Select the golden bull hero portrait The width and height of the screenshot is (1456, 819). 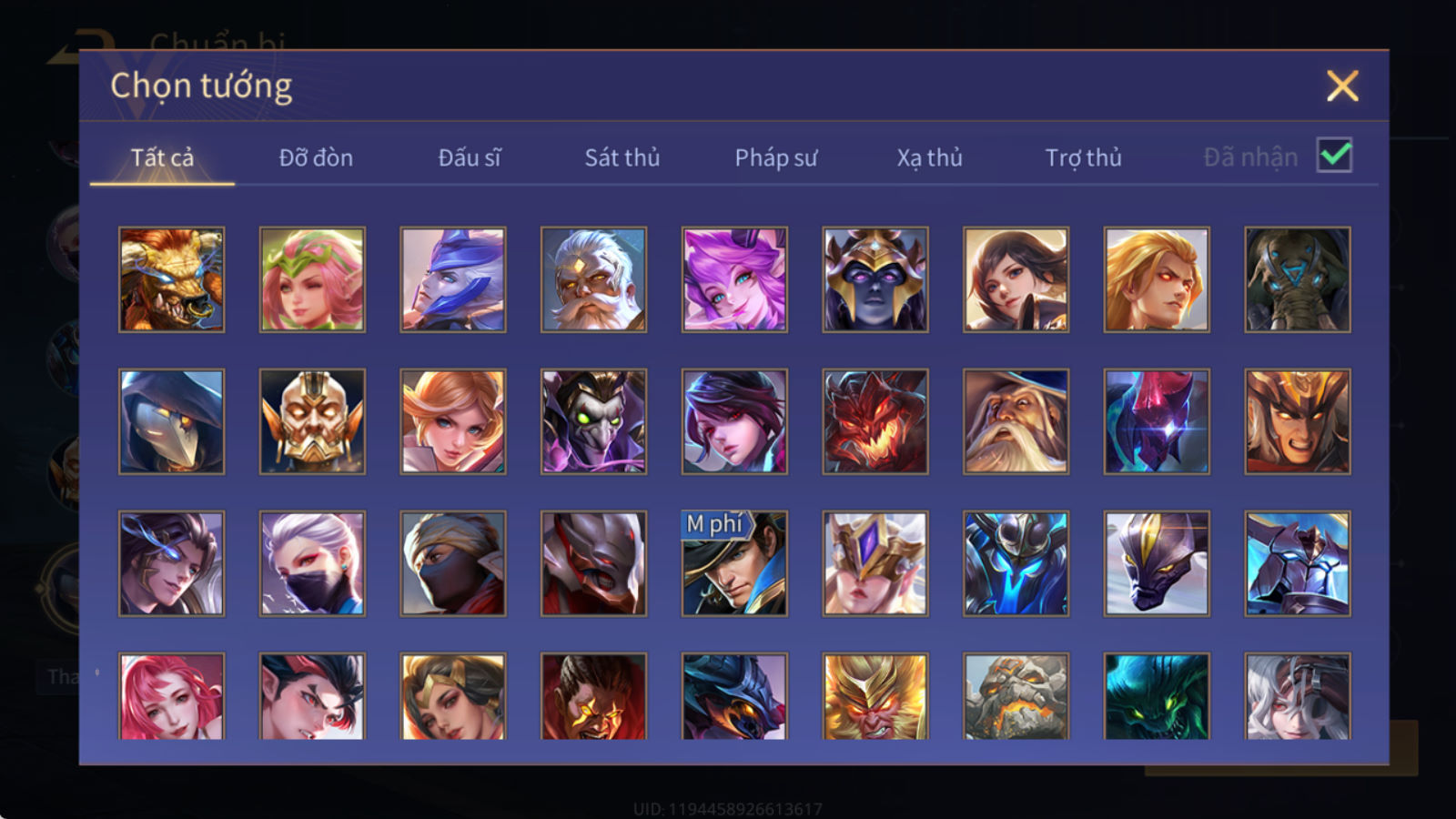click(x=171, y=279)
